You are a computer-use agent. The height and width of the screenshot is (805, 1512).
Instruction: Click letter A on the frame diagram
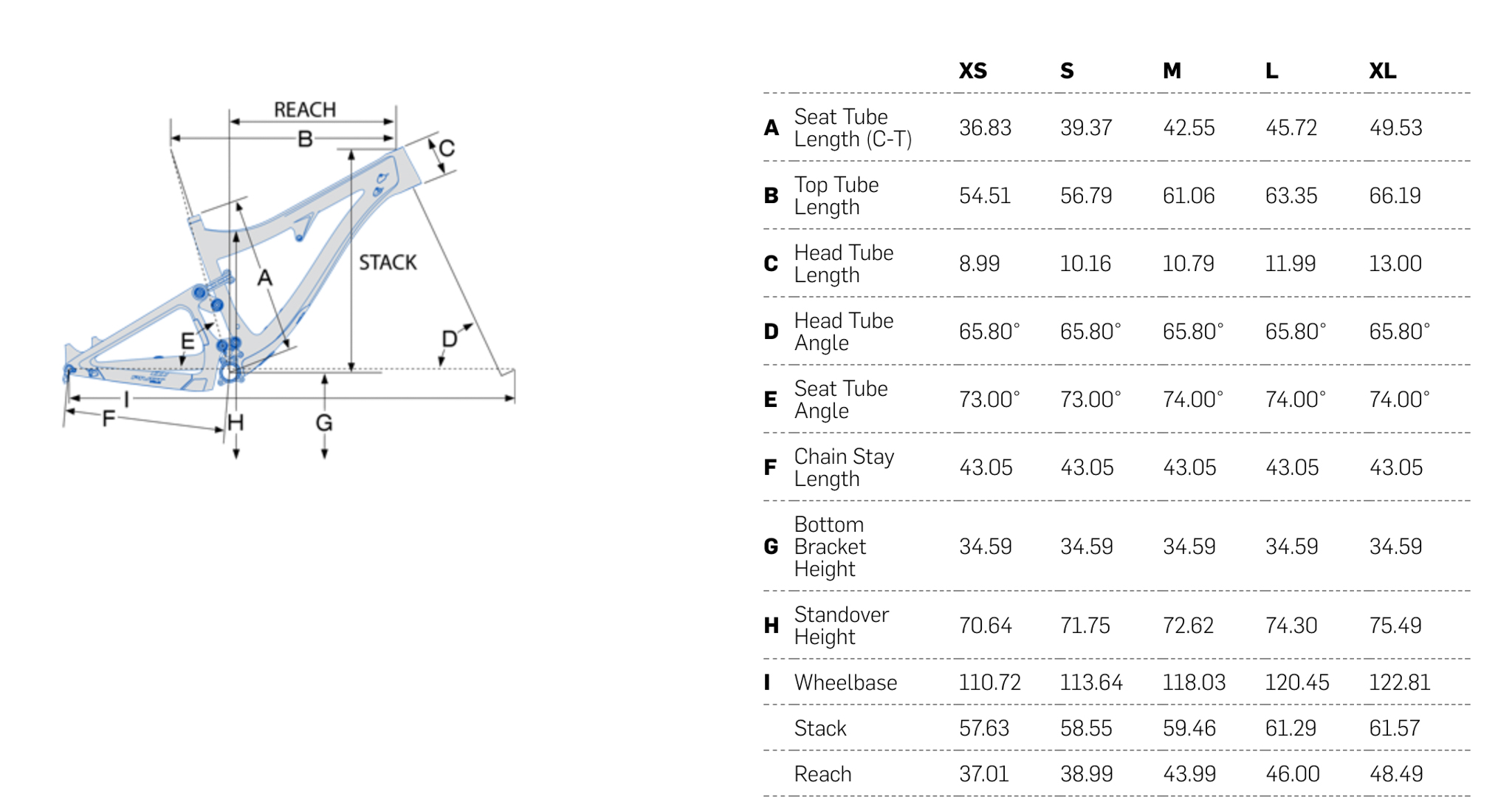(265, 278)
